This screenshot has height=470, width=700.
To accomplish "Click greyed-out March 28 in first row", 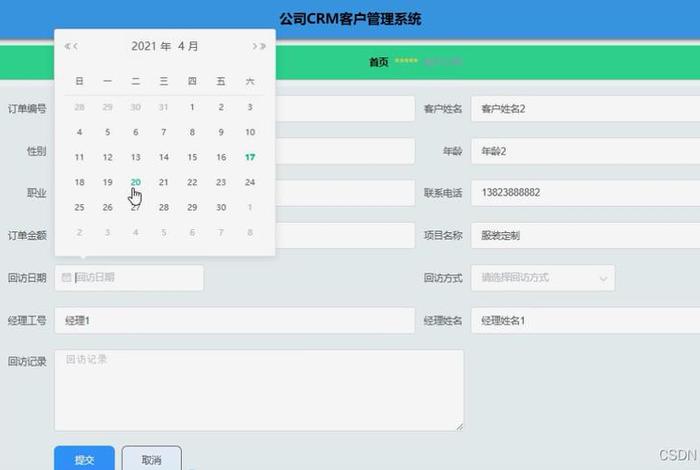I will pos(79,107).
